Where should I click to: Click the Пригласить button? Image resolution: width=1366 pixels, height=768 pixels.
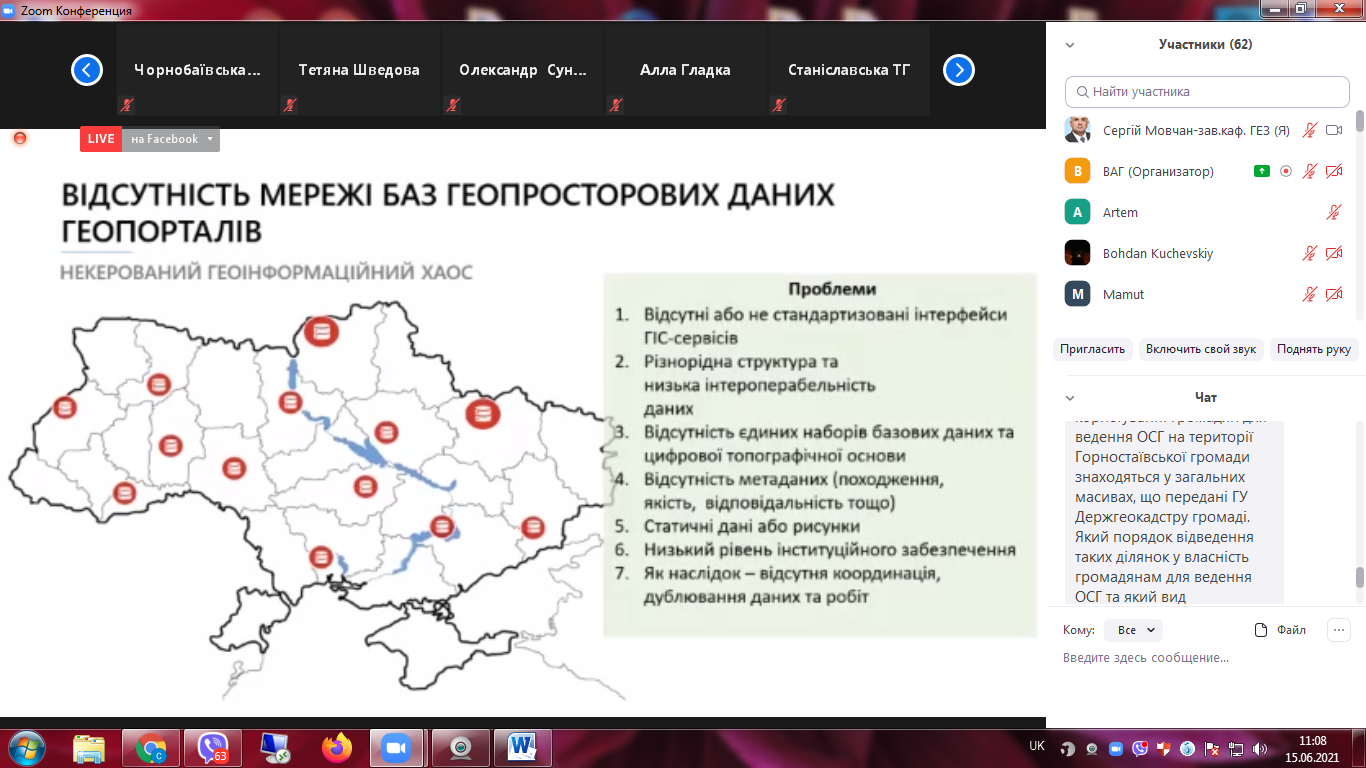pyautogui.click(x=1093, y=349)
